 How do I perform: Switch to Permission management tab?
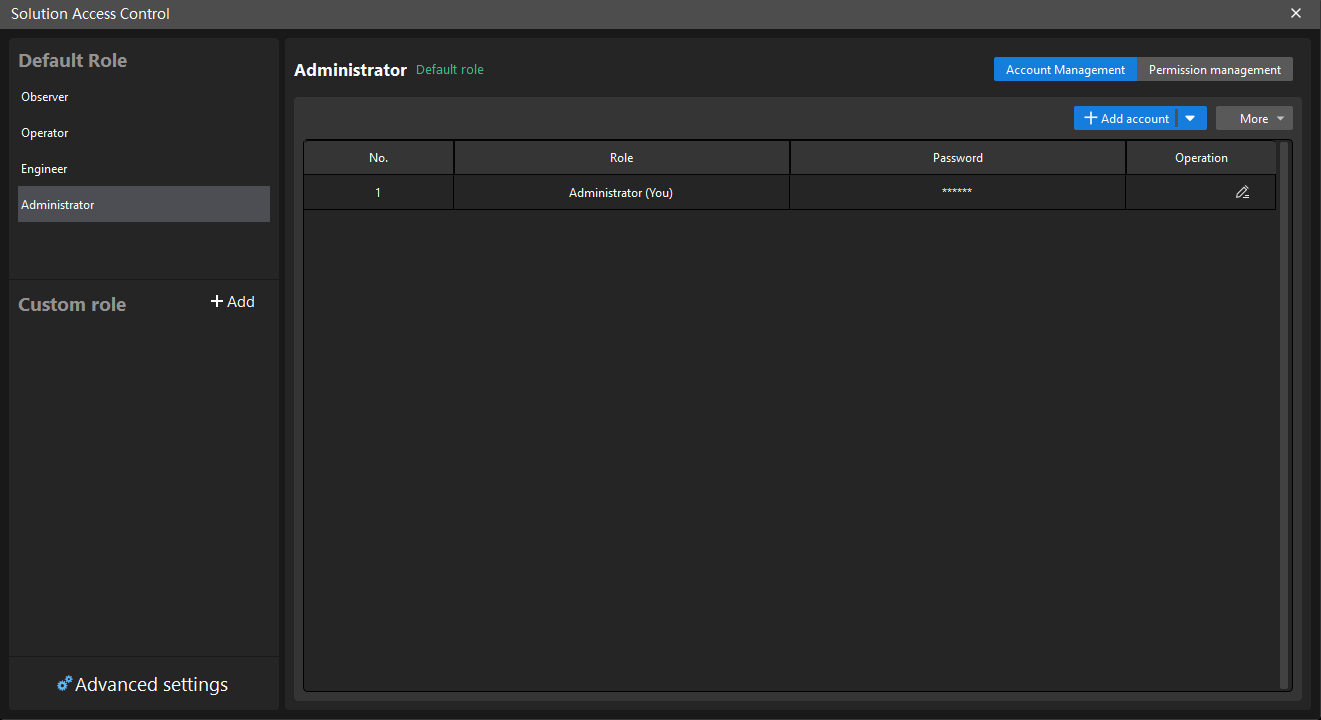tap(1215, 69)
